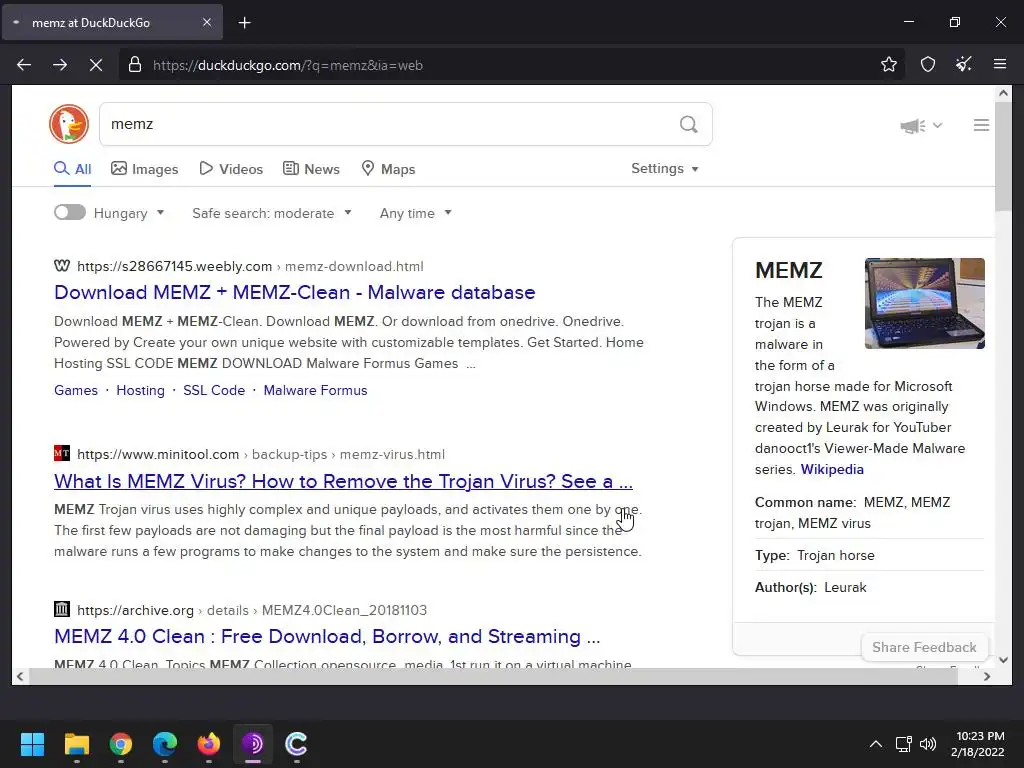This screenshot has width=1024, height=768.
Task: Open Download MEMZ + MEMZ-Clean result
Action: (295, 292)
